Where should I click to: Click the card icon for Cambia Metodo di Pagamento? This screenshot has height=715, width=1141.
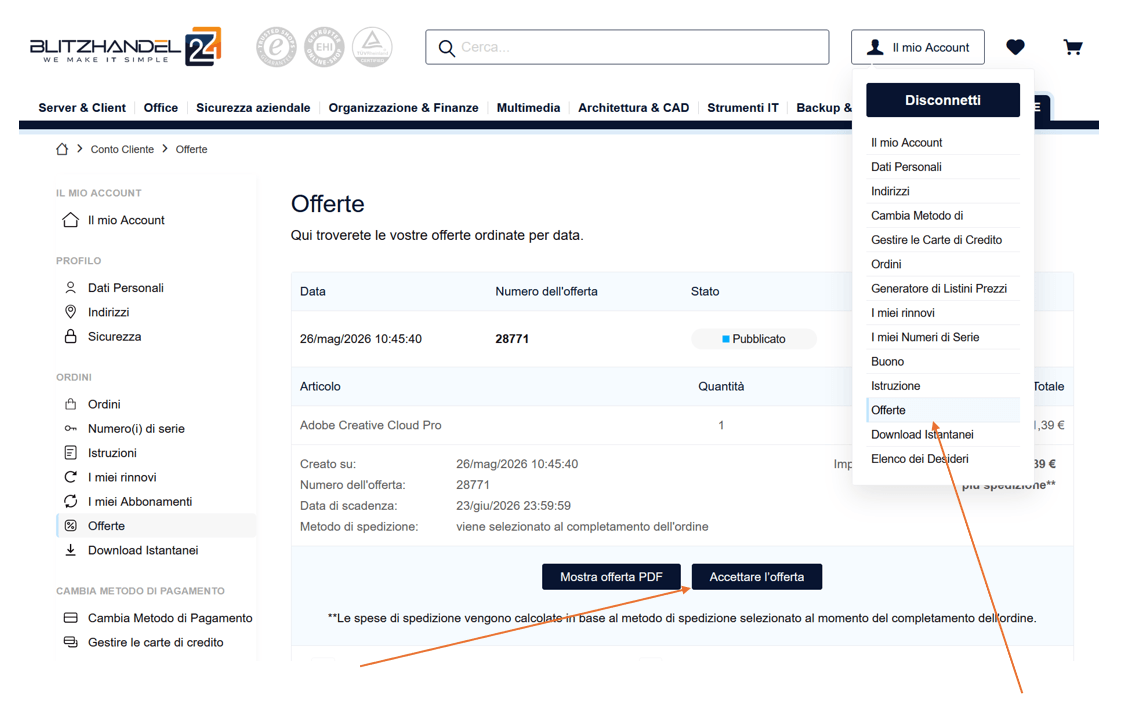[71, 618]
